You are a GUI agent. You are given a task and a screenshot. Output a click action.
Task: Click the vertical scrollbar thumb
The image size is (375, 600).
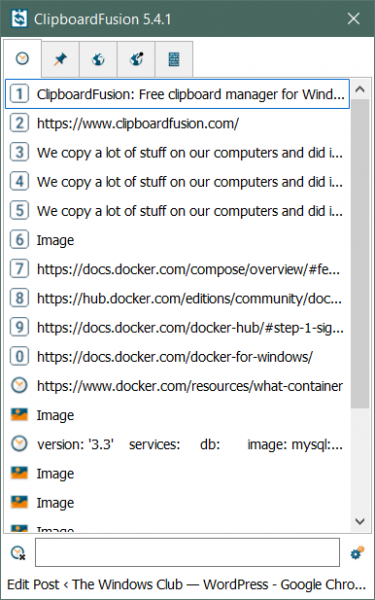pyautogui.click(x=360, y=253)
